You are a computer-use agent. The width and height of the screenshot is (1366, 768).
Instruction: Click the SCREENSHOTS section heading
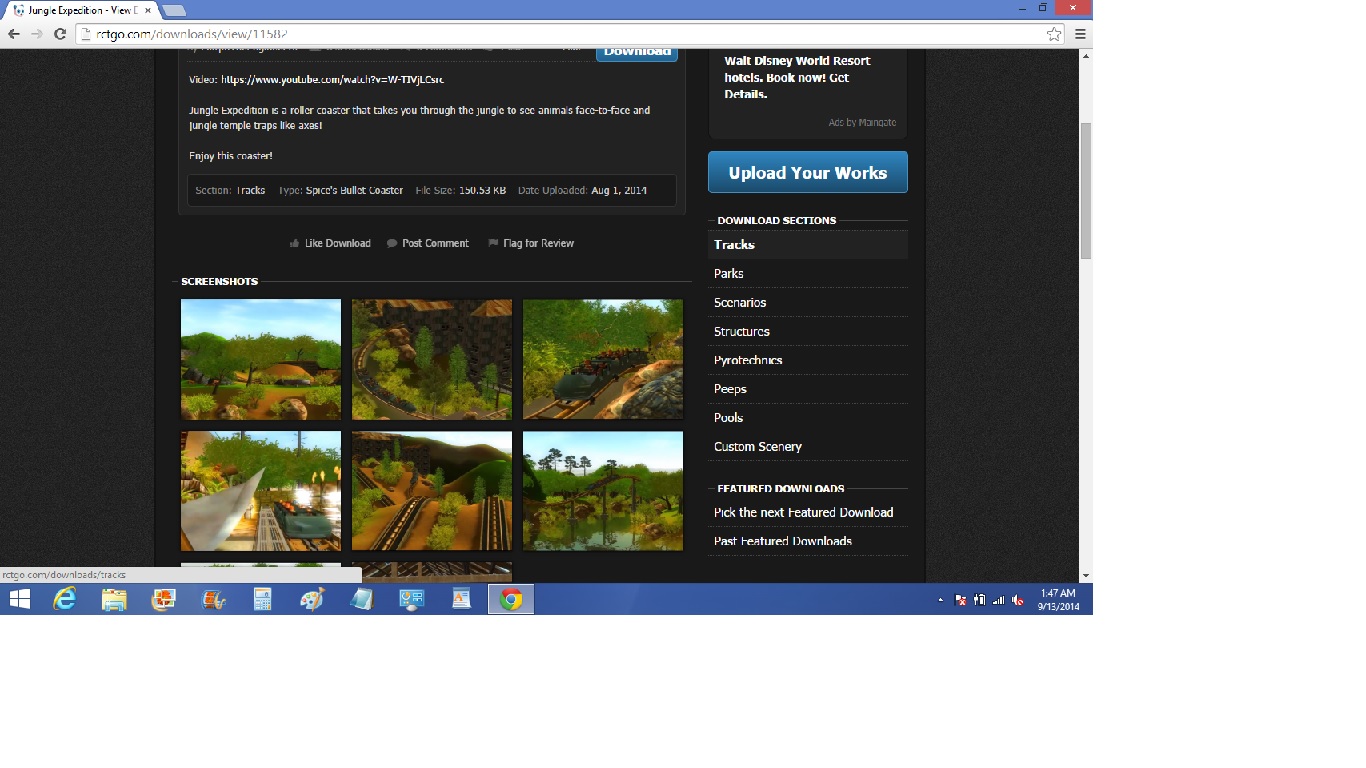(219, 282)
